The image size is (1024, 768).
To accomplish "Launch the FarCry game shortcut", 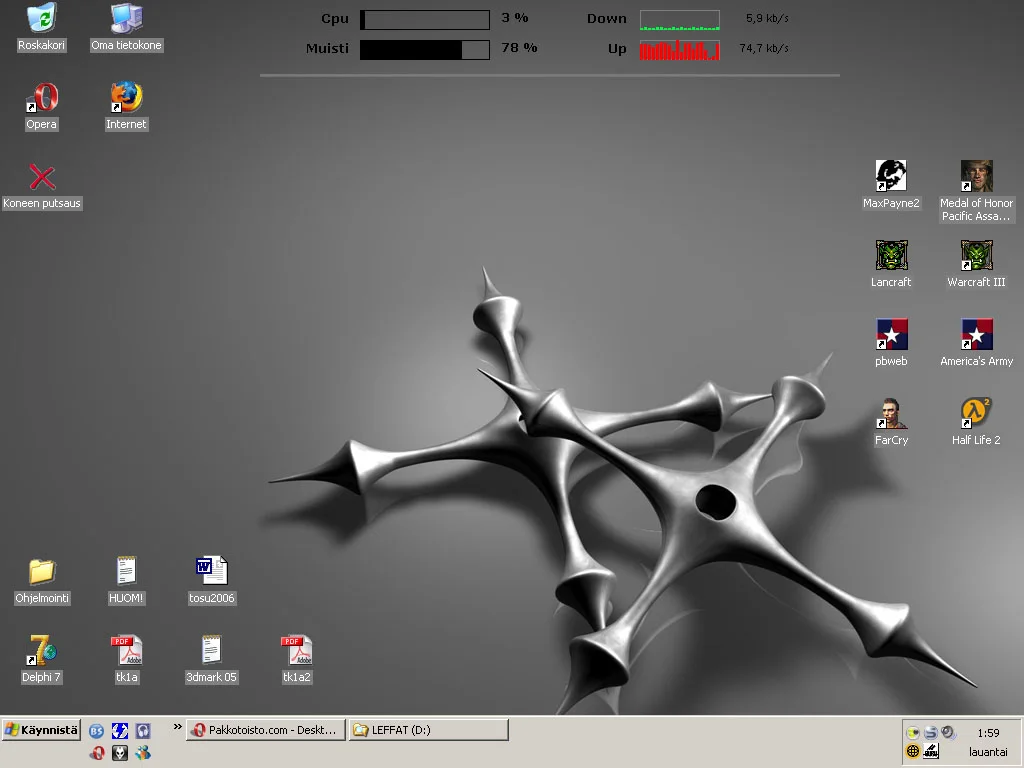I will [891, 414].
